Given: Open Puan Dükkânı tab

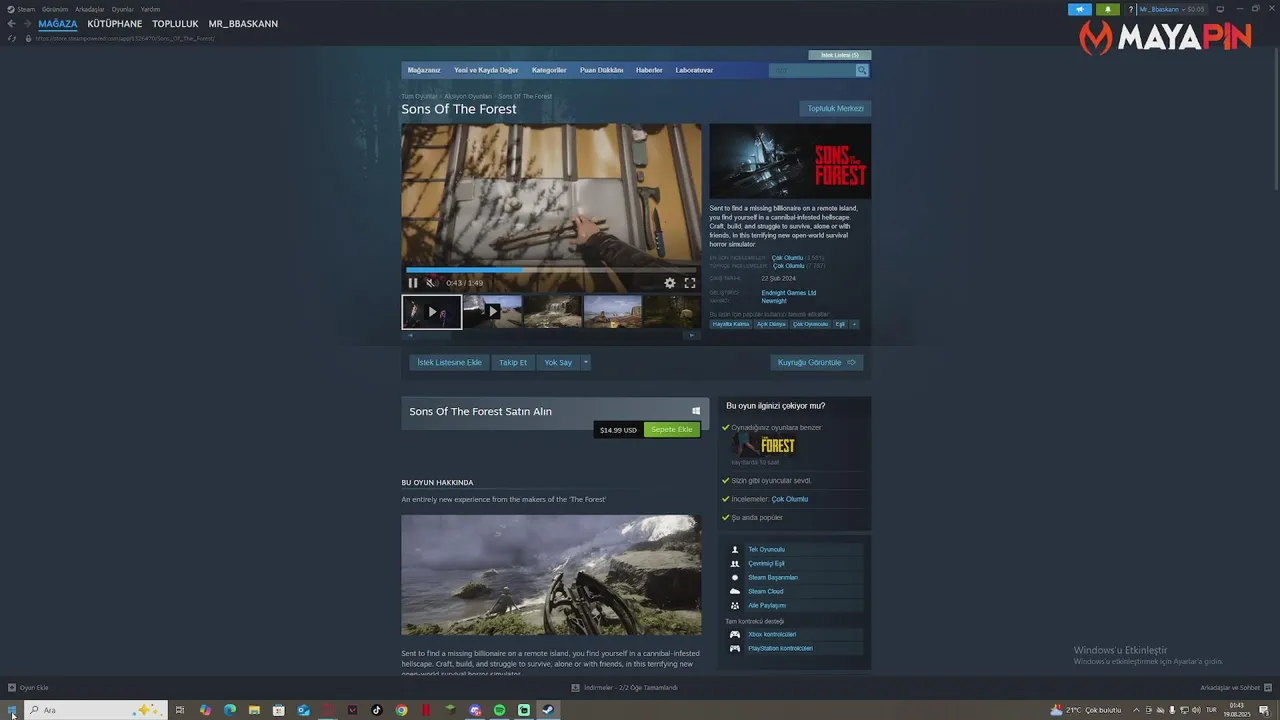Looking at the screenshot, I should tap(601, 70).
